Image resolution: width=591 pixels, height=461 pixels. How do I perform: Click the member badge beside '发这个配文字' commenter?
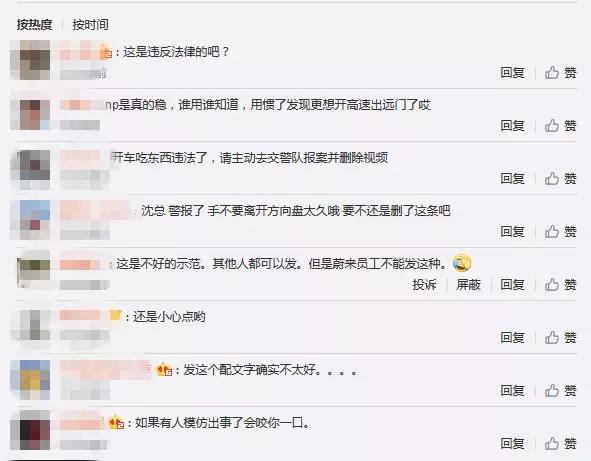164,370
